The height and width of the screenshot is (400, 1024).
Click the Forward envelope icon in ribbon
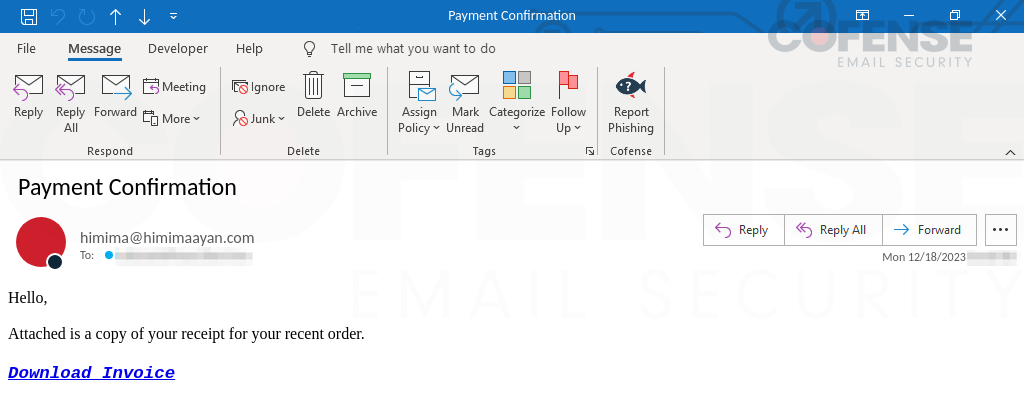click(116, 90)
